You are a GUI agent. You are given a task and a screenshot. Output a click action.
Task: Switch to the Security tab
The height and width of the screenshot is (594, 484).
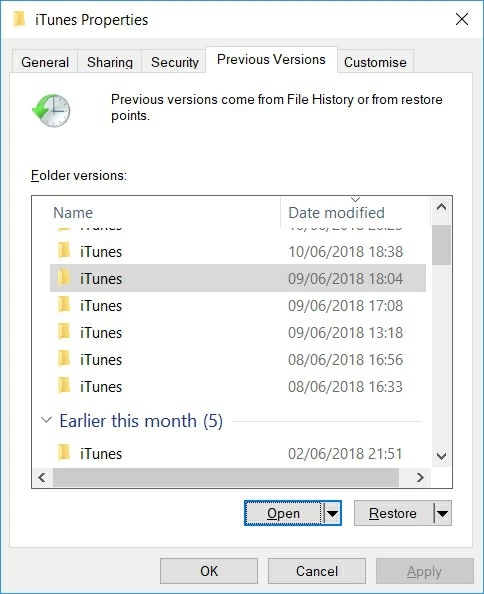pyautogui.click(x=175, y=62)
